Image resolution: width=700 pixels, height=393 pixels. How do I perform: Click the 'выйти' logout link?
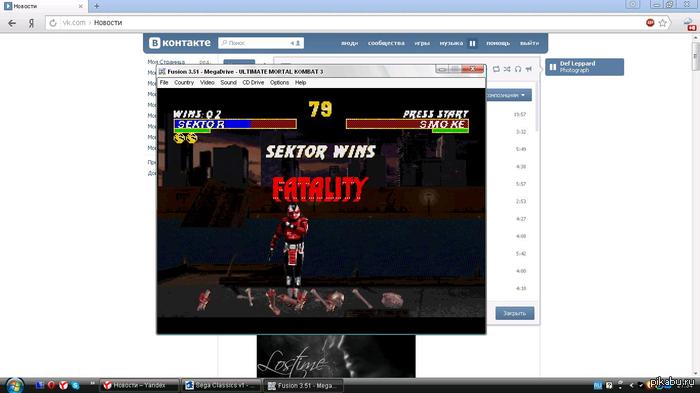tap(529, 43)
